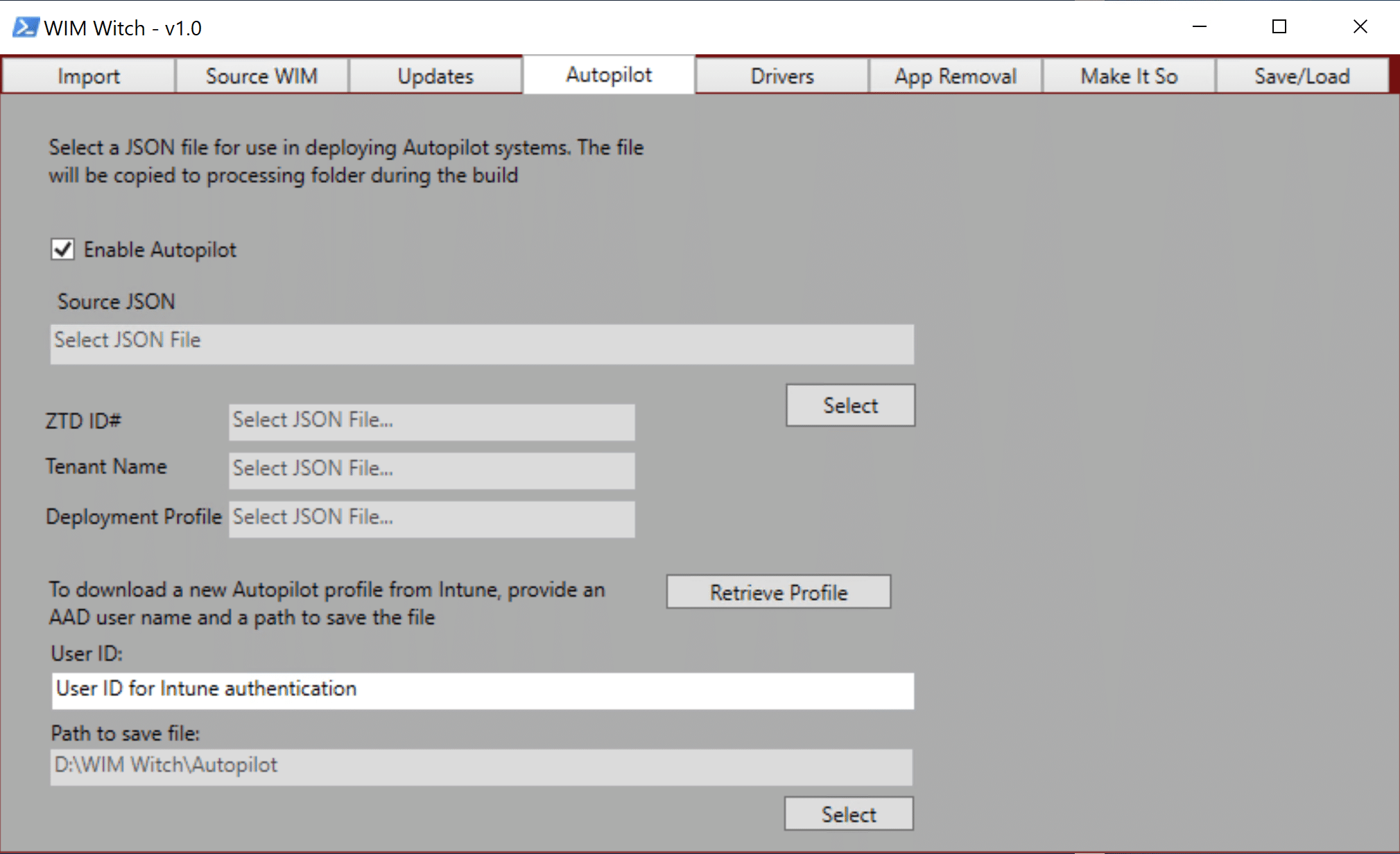Click the 'Deployment Profile' label
The height and width of the screenshot is (854, 1400).
(134, 516)
